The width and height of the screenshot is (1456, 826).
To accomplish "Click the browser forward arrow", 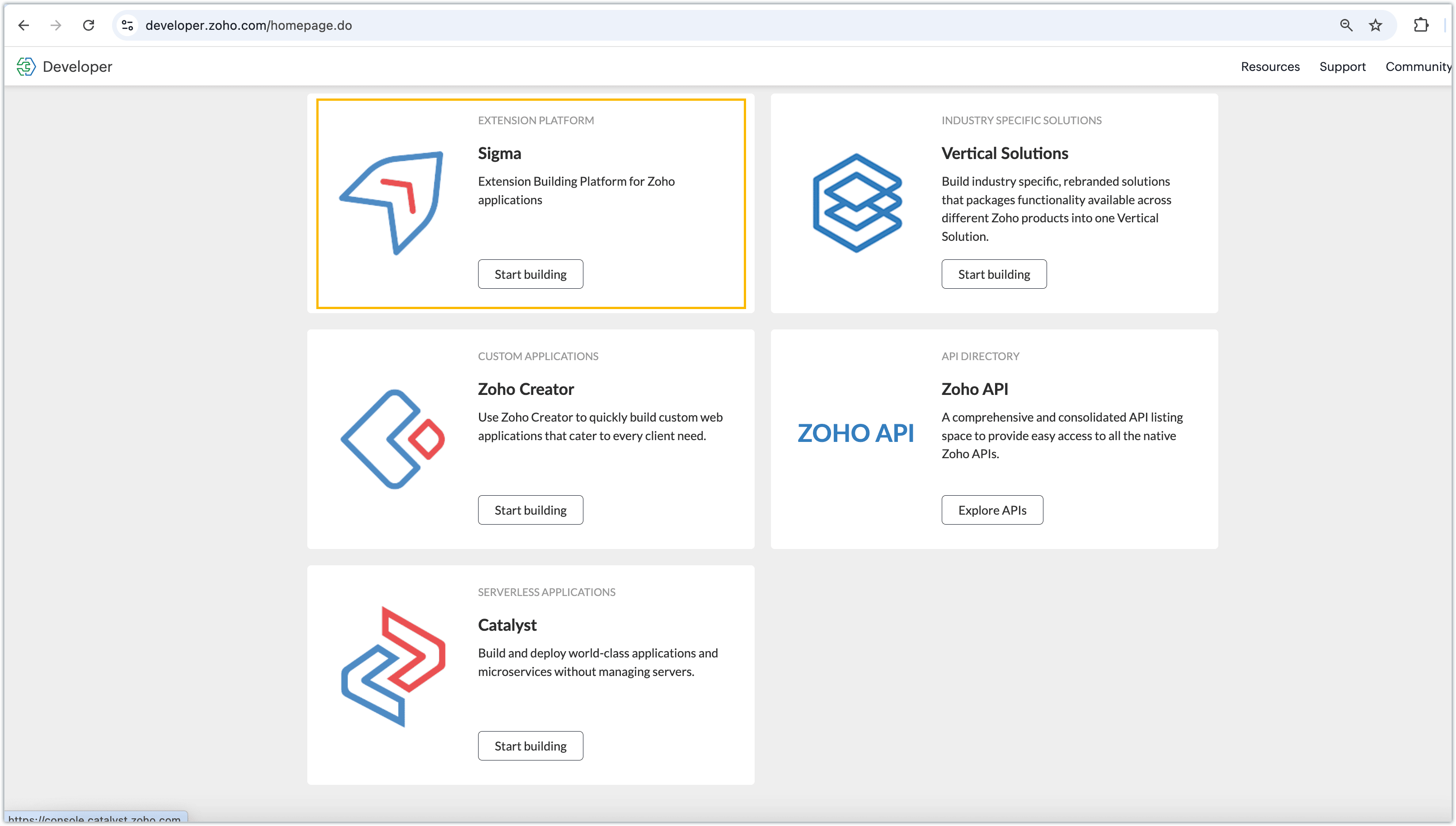I will click(x=56, y=25).
